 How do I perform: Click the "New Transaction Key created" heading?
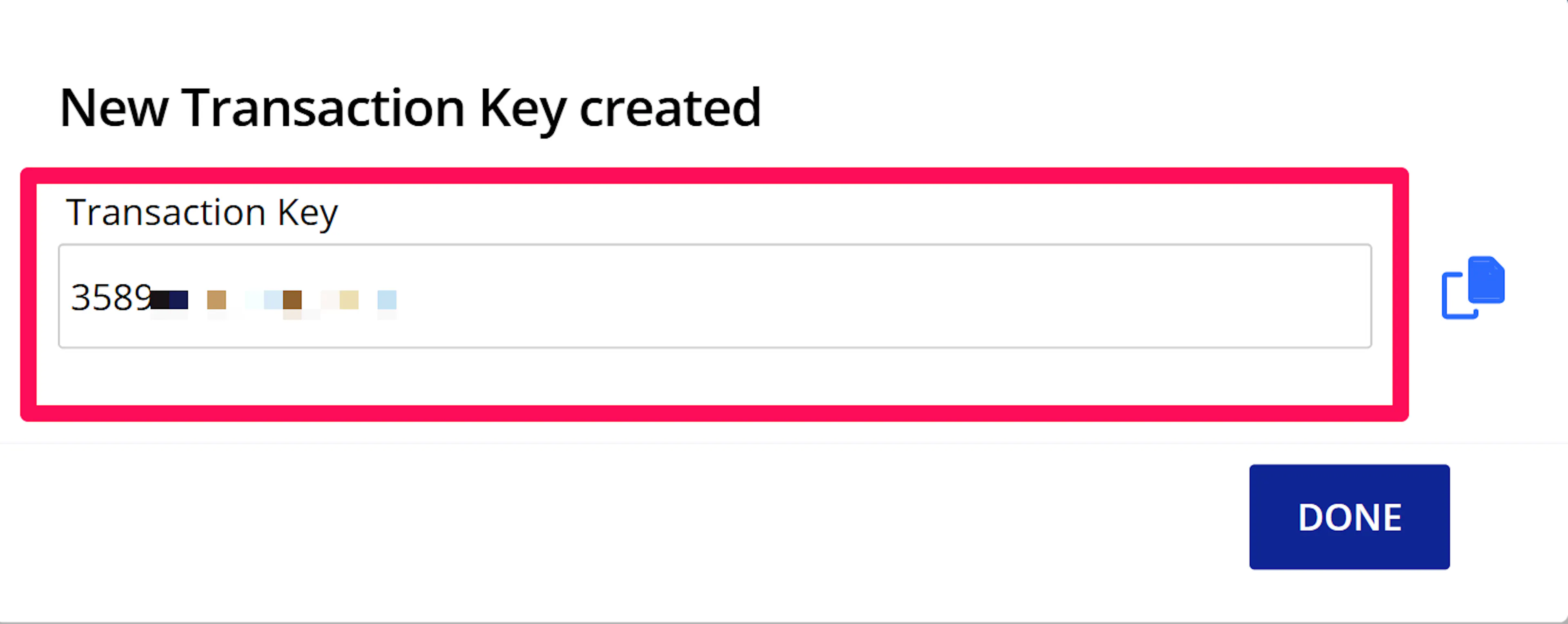[410, 108]
